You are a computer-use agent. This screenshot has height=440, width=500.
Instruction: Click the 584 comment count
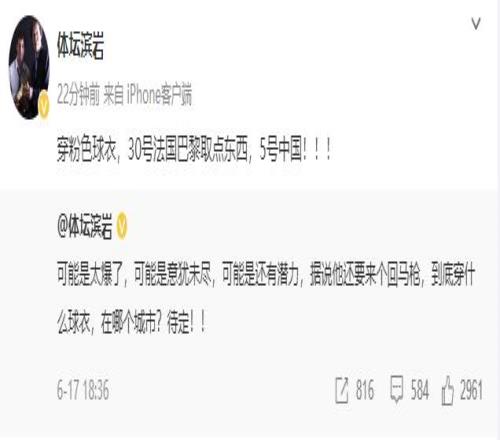pos(420,390)
